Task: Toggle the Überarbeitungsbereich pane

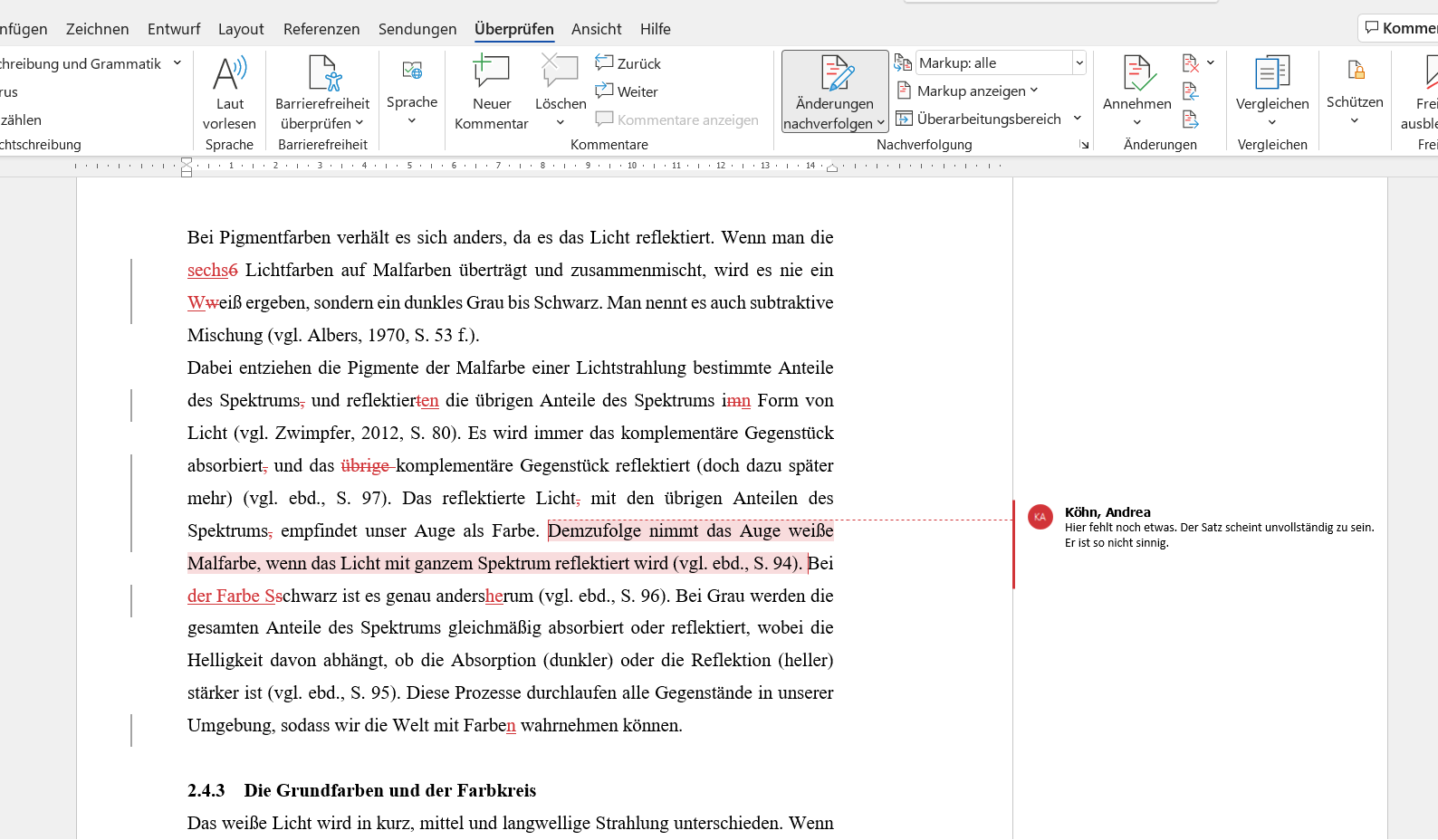Action: point(988,119)
